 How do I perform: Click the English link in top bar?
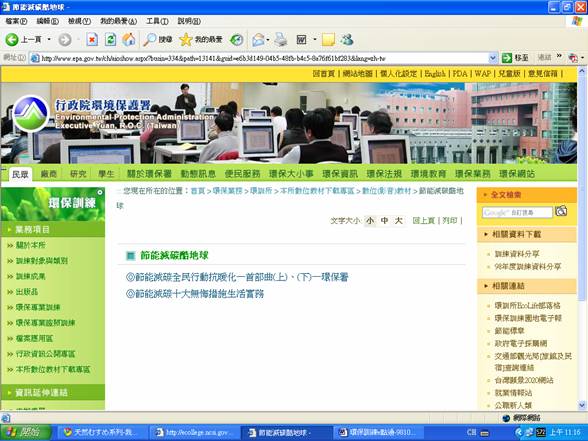[435, 74]
